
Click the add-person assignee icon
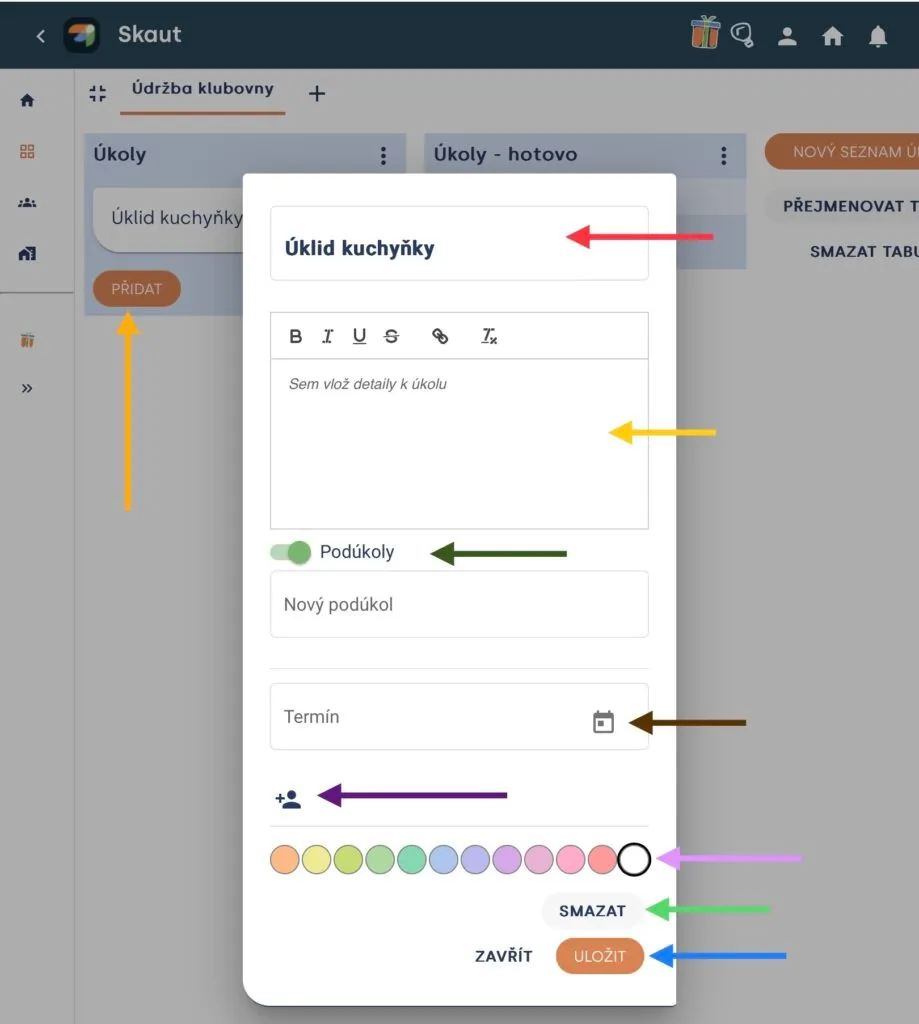click(x=288, y=799)
